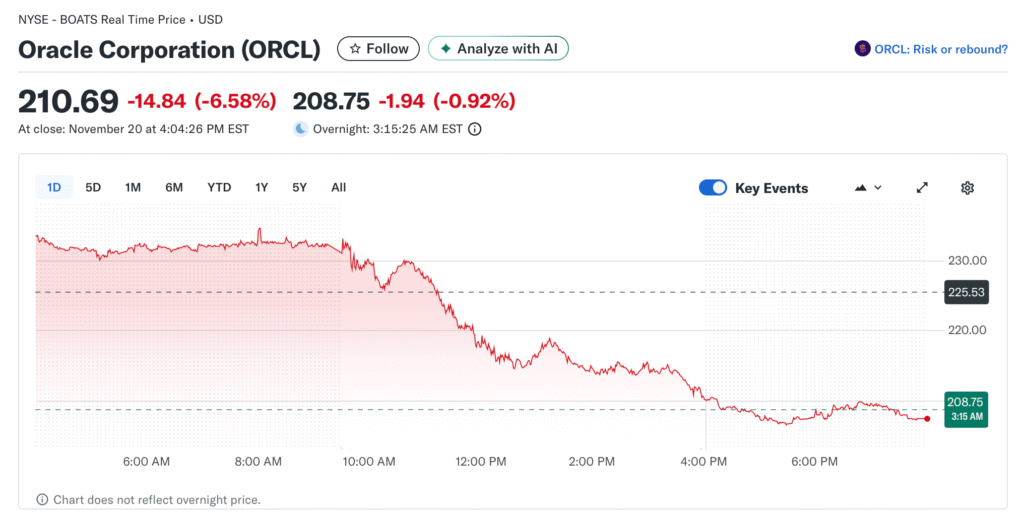Open the chart settings gear icon
Image resolution: width=1024 pixels, height=516 pixels.
[x=967, y=188]
